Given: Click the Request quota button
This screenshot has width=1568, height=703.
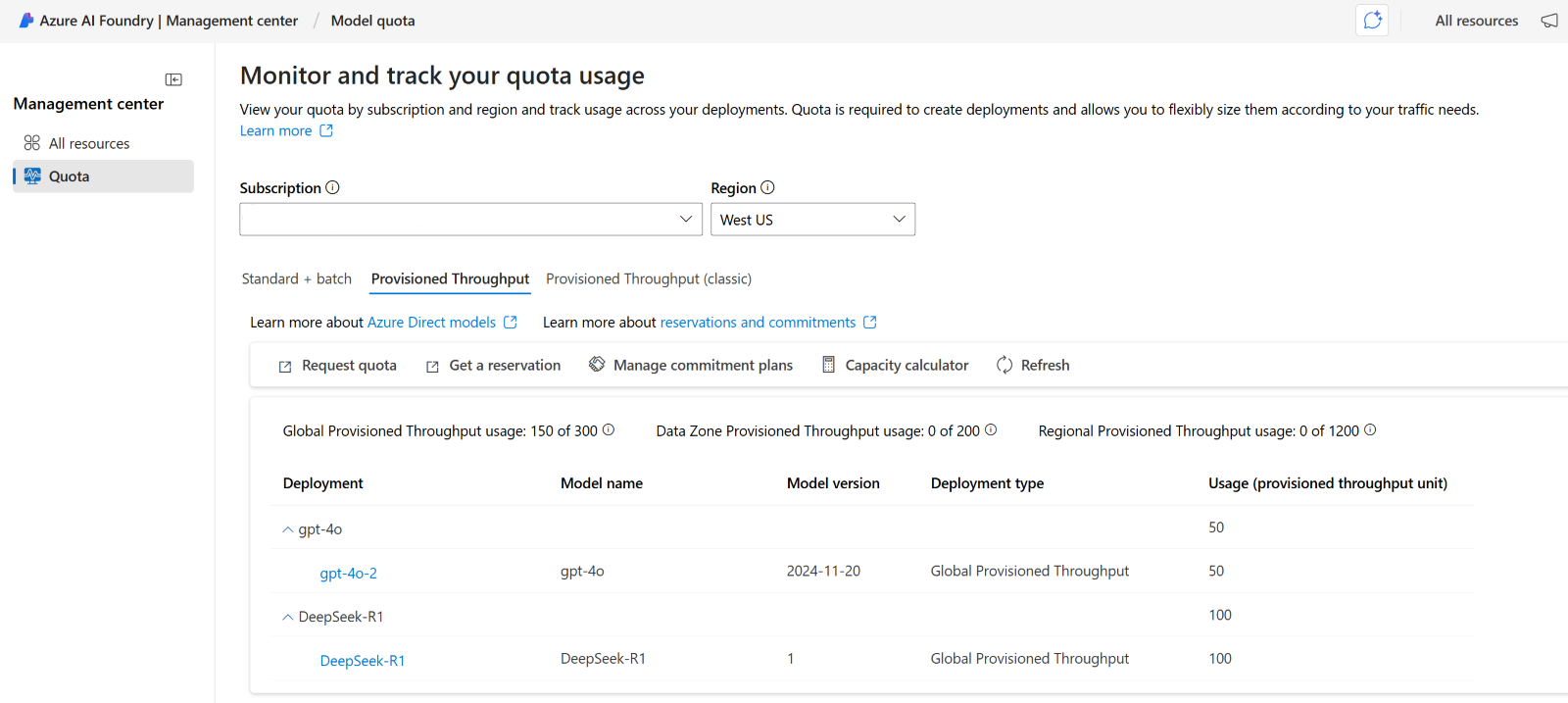Looking at the screenshot, I should tap(338, 365).
